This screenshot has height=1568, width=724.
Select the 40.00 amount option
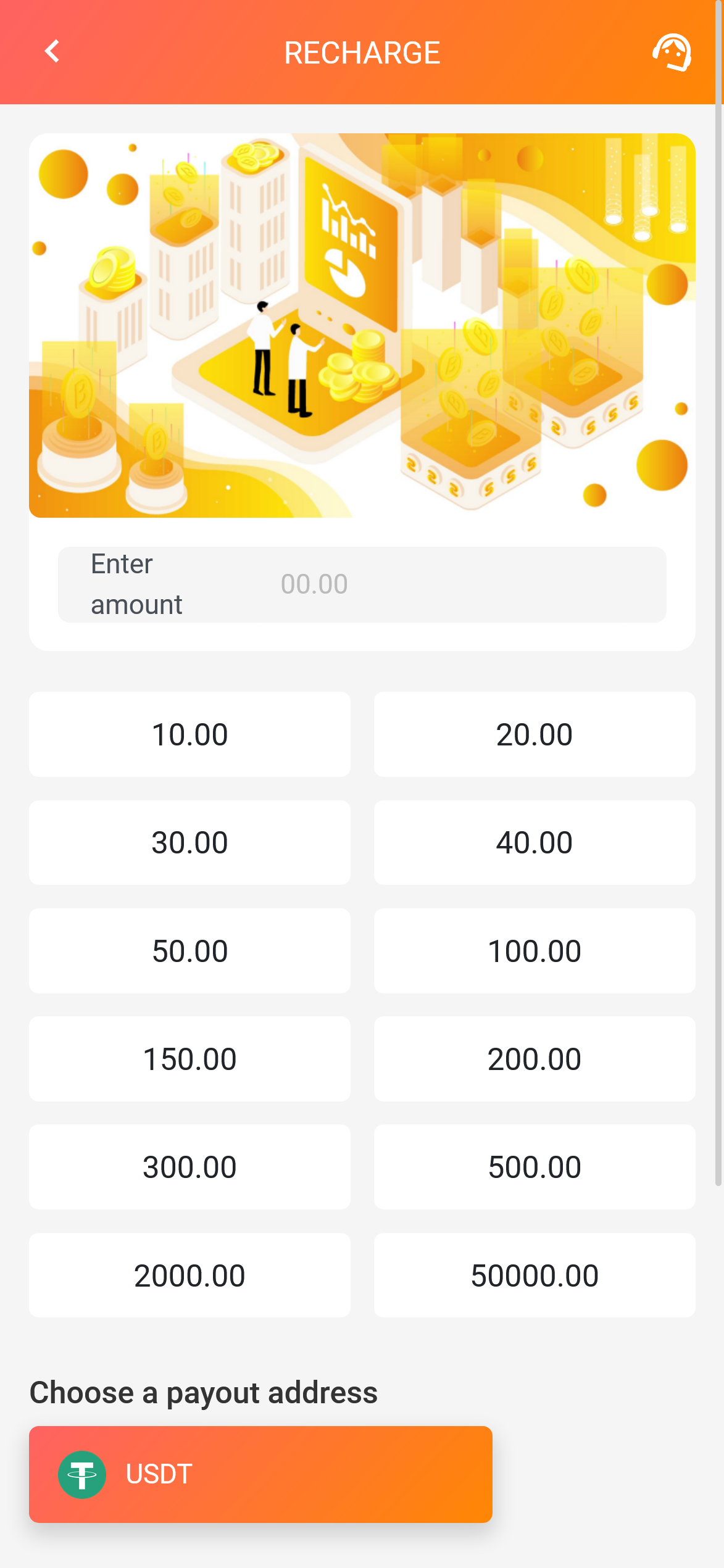click(x=534, y=842)
